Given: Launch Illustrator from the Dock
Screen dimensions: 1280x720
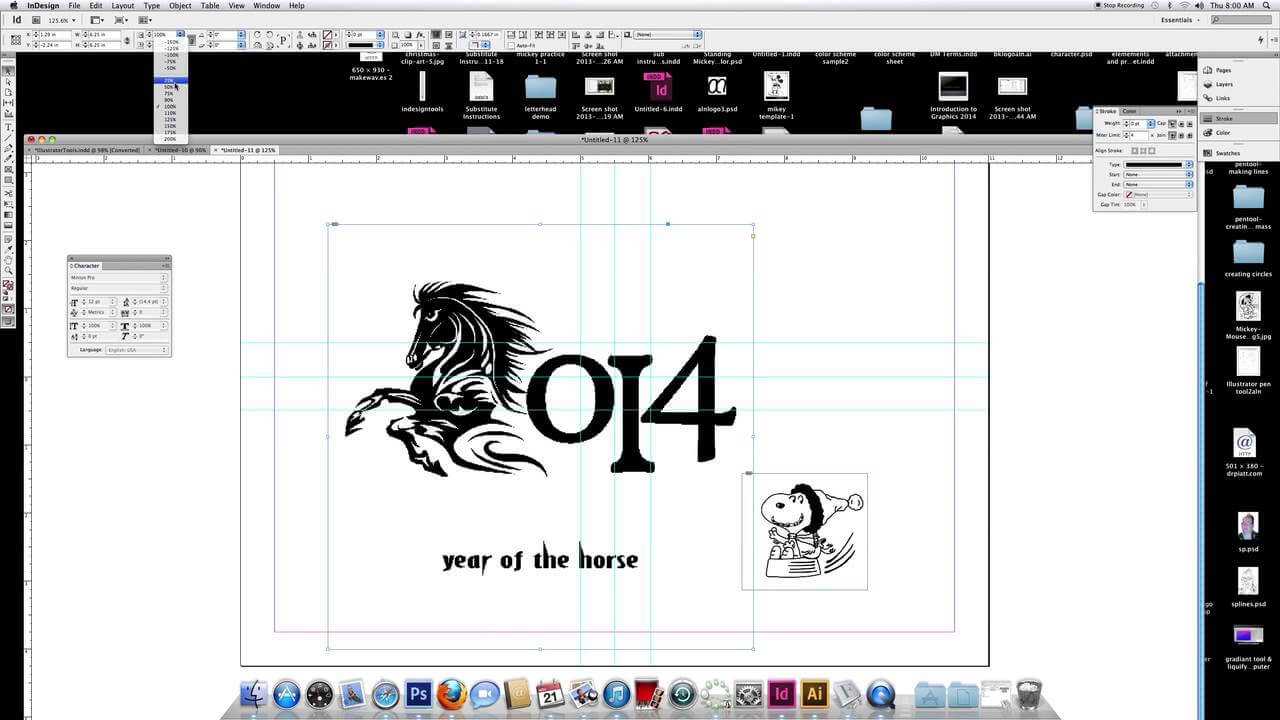Looking at the screenshot, I should tap(815, 693).
